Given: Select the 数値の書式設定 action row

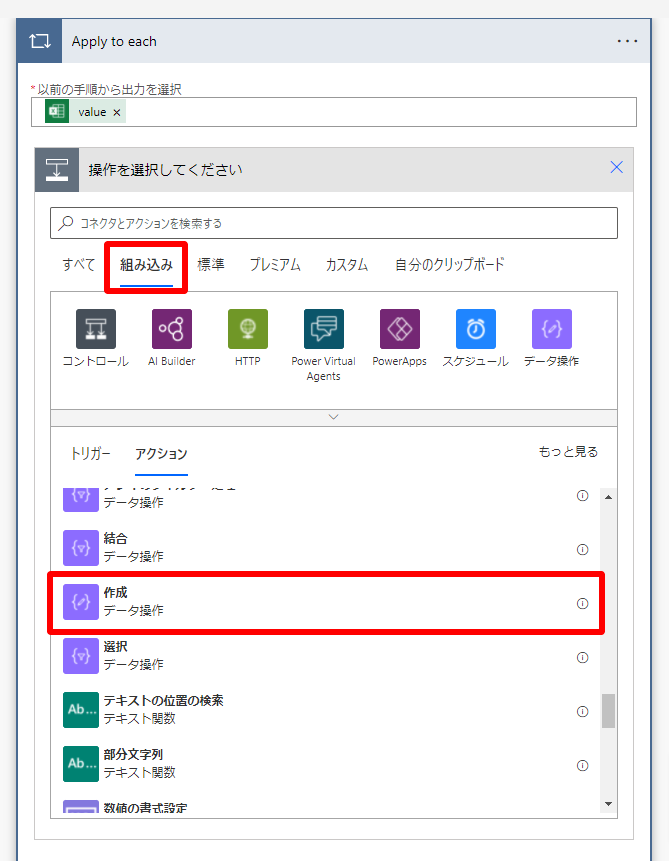Looking at the screenshot, I should tap(327, 807).
